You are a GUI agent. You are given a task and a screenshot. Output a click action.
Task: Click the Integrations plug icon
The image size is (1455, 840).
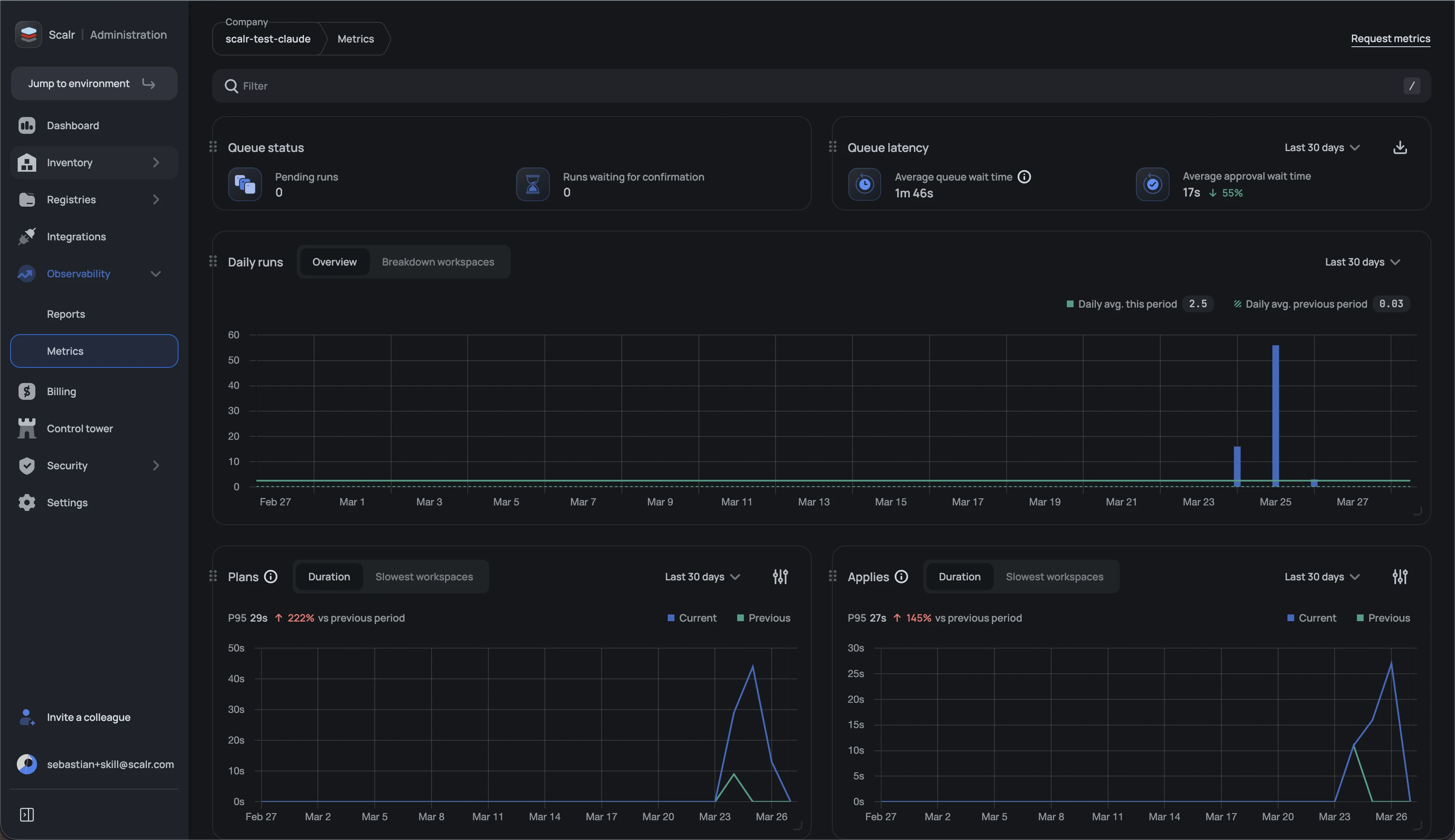tap(27, 237)
